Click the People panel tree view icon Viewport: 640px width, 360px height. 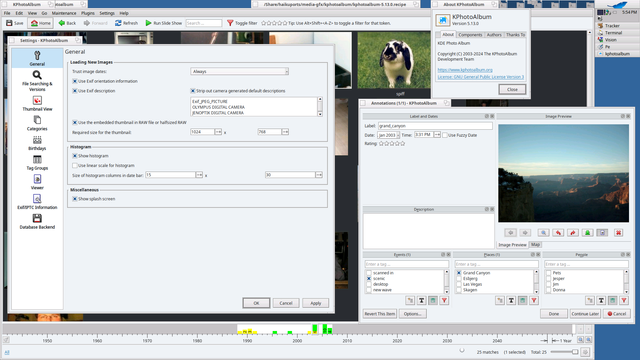point(590,300)
